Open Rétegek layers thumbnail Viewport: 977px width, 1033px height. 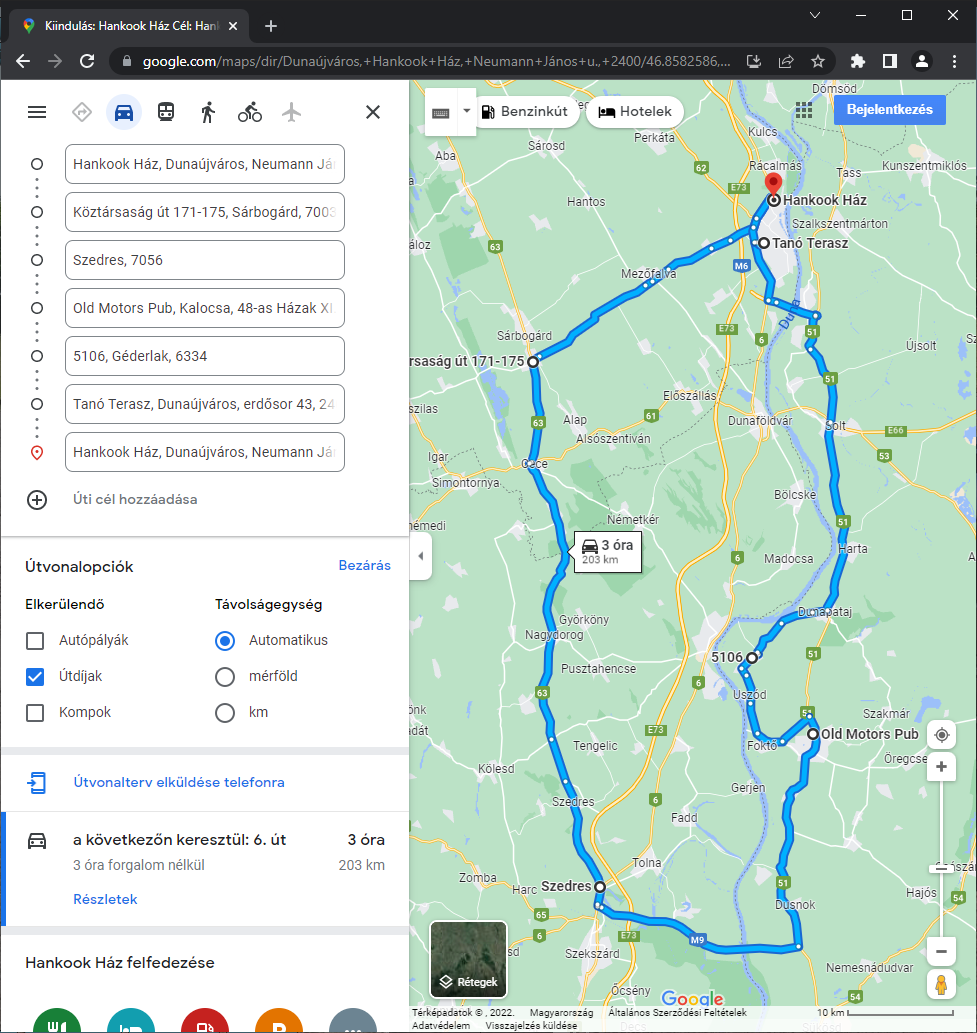tap(468, 960)
